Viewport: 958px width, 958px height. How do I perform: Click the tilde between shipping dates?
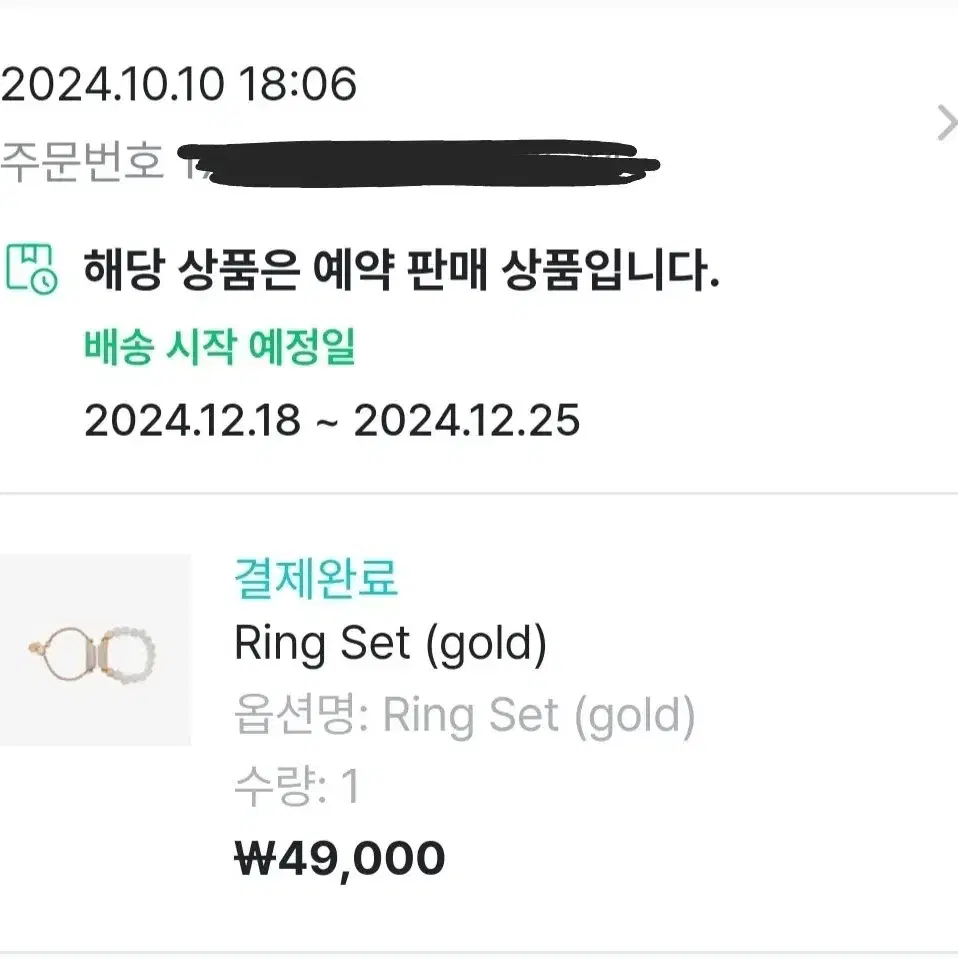327,423
